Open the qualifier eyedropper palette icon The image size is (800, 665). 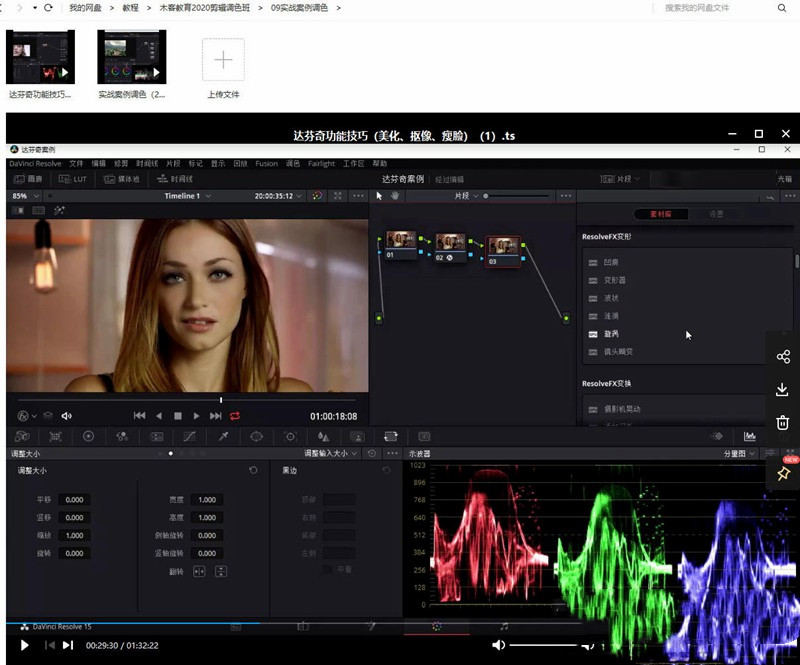[x=223, y=436]
